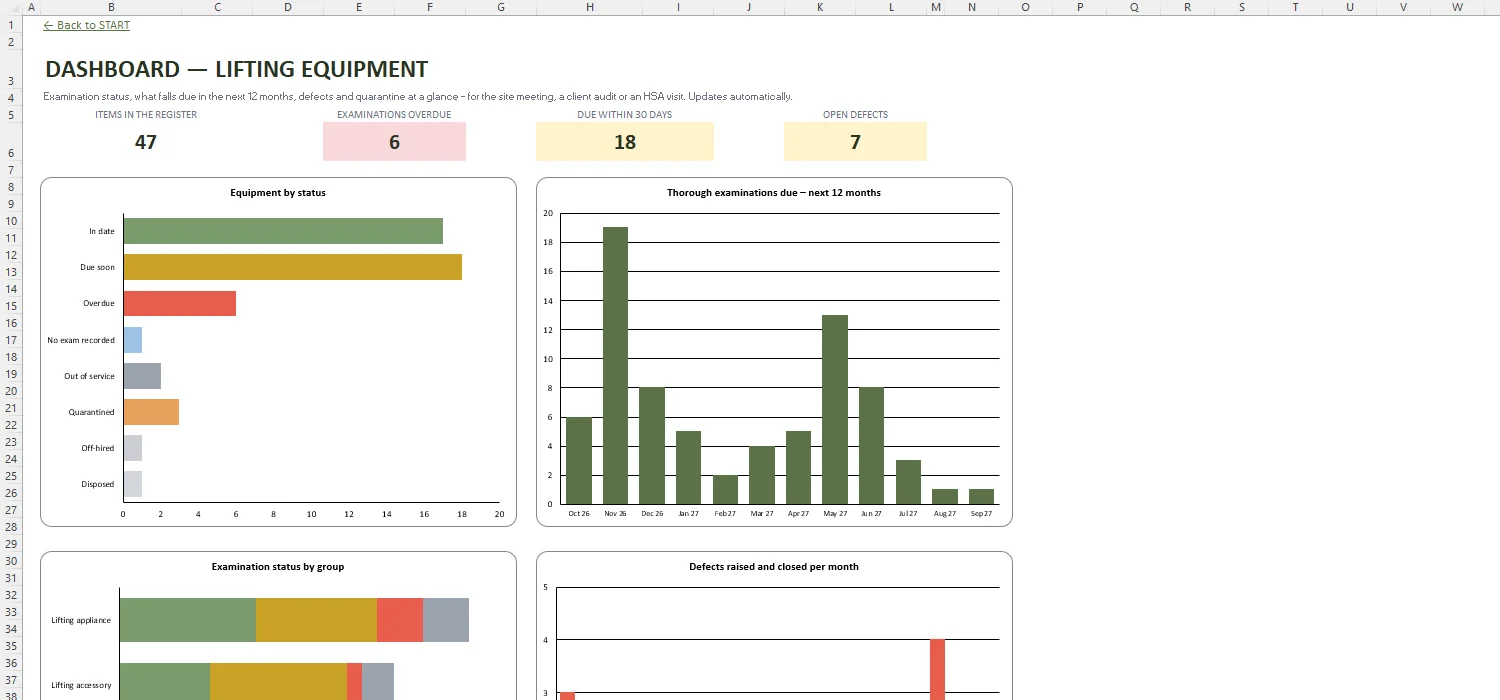Image resolution: width=1500 pixels, height=700 pixels.
Task: Select column A header
Action: (31, 7)
